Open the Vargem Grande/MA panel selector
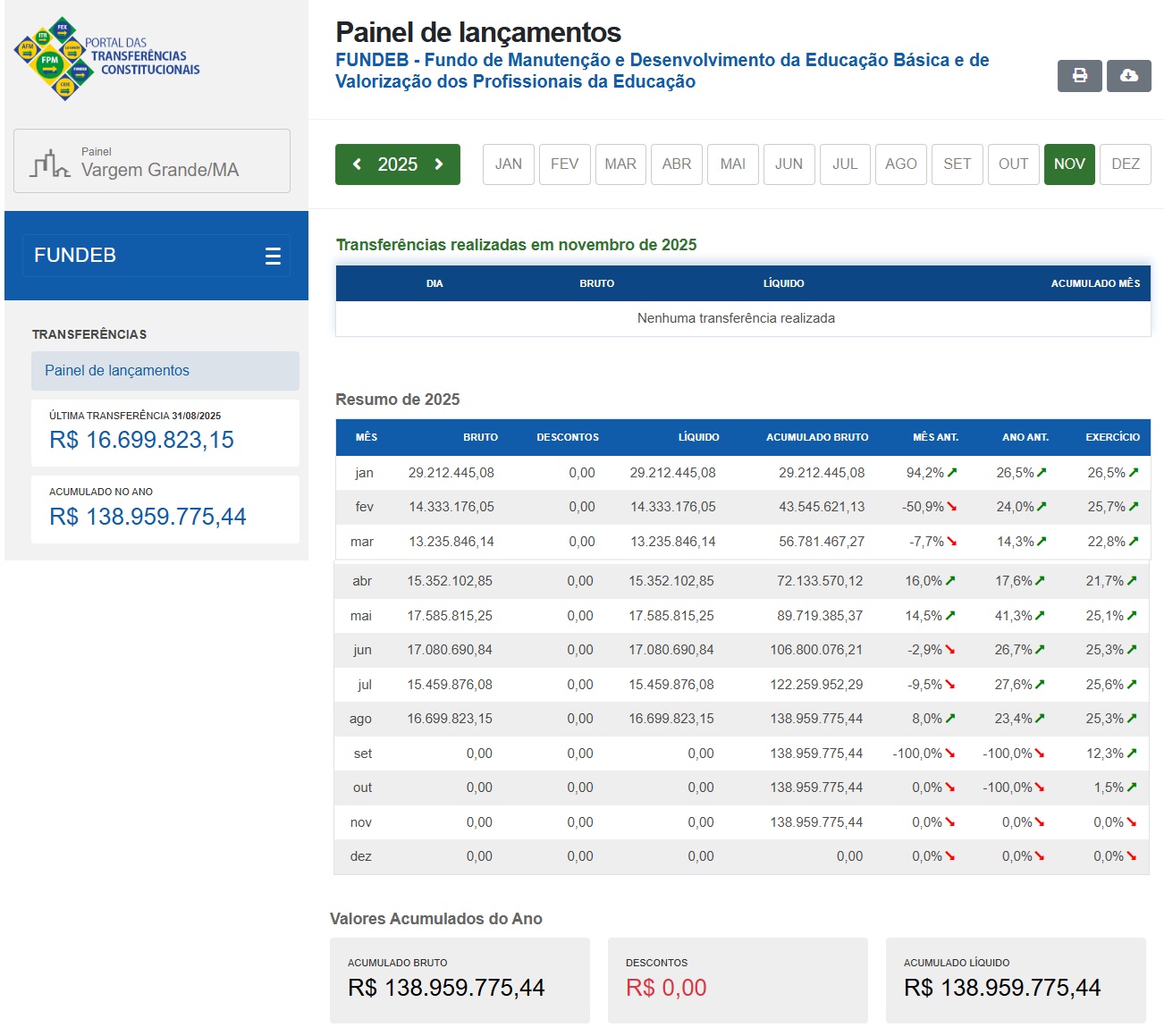Image resolution: width=1164 pixels, height=1036 pixels. pos(152,162)
